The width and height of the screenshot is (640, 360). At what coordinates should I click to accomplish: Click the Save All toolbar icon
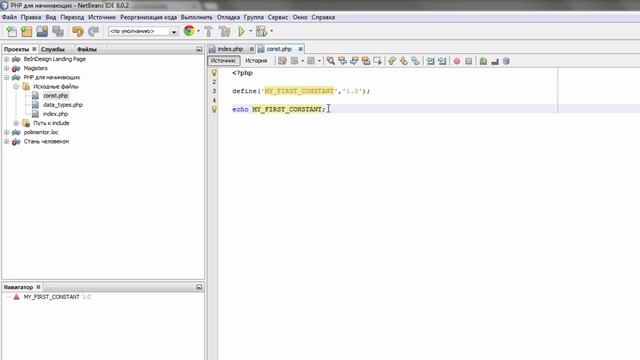click(x=58, y=31)
